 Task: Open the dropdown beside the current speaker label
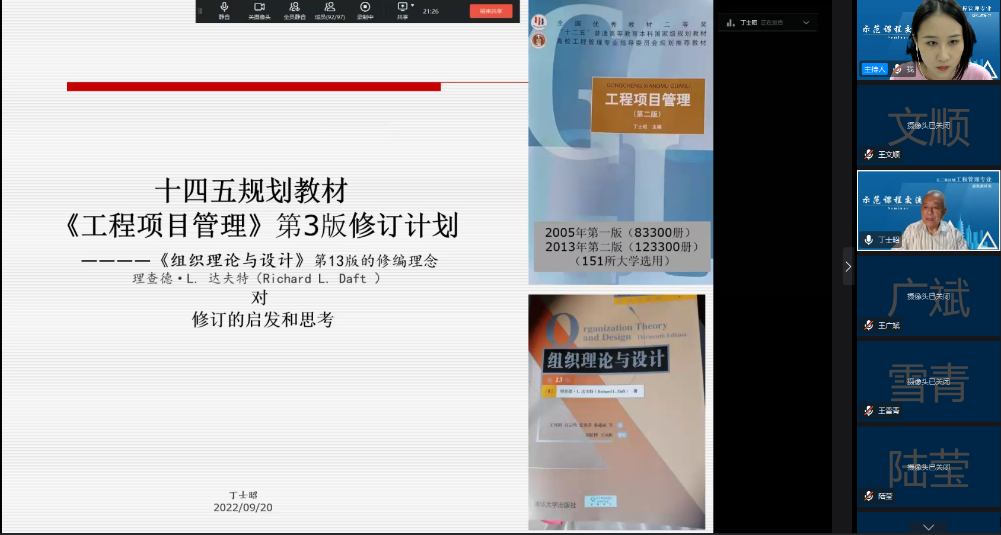point(807,21)
